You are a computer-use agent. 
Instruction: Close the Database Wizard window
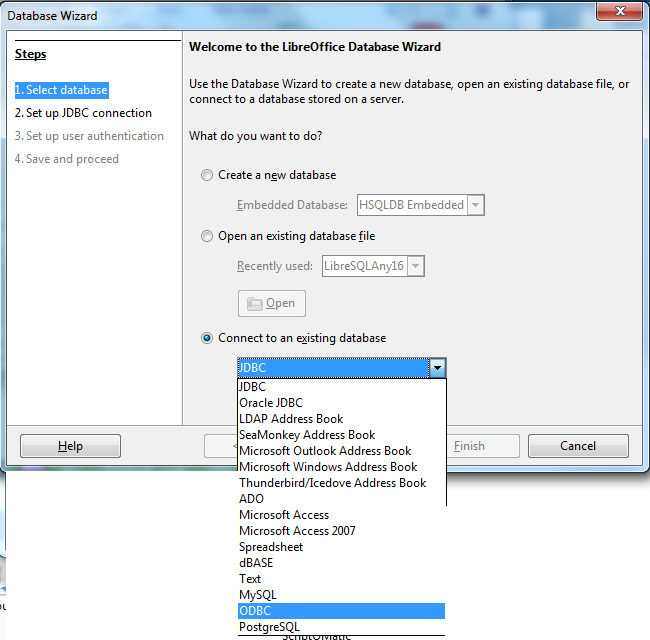point(619,11)
